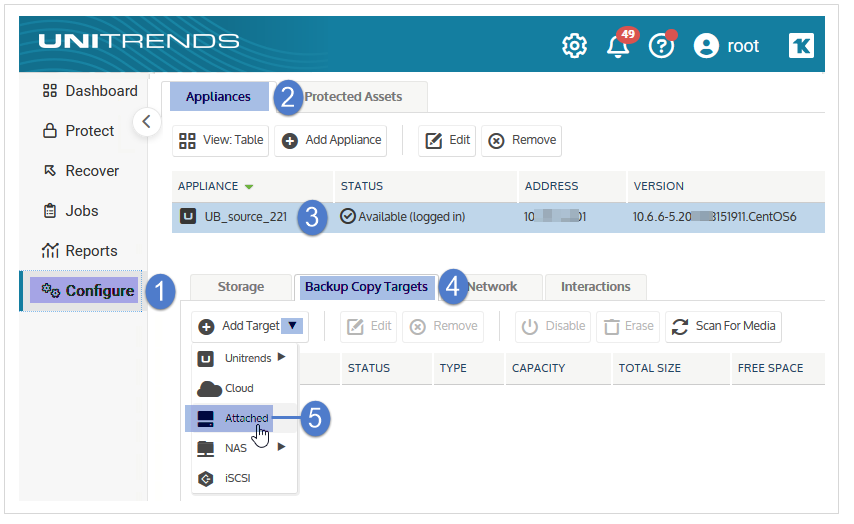
Task: Click the FREE SPACE column header
Action: coord(778,368)
